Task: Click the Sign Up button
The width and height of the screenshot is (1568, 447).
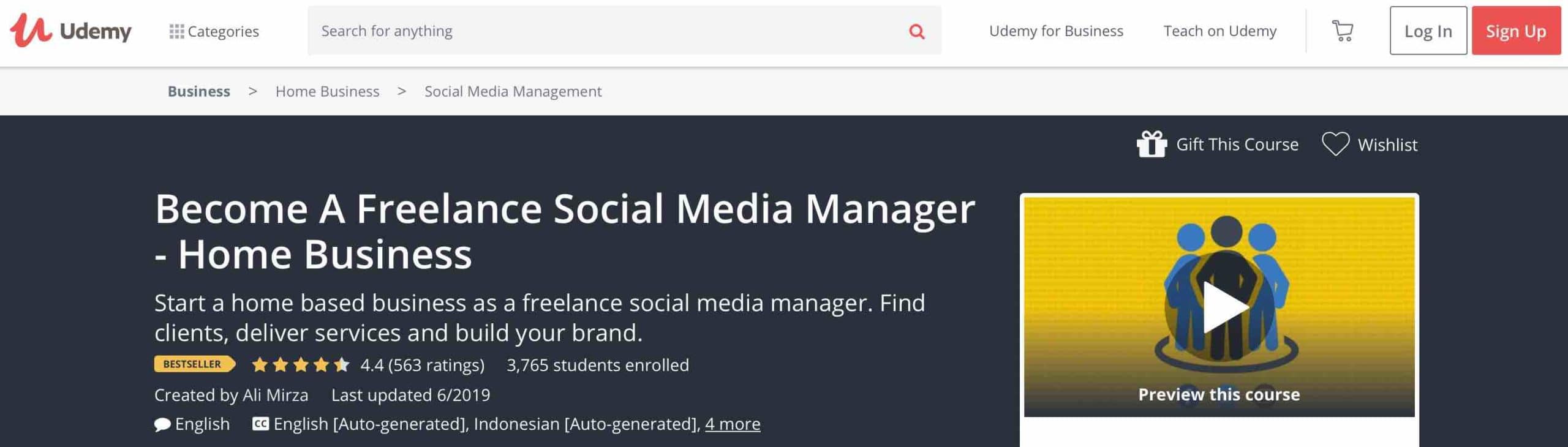Action: [1516, 31]
